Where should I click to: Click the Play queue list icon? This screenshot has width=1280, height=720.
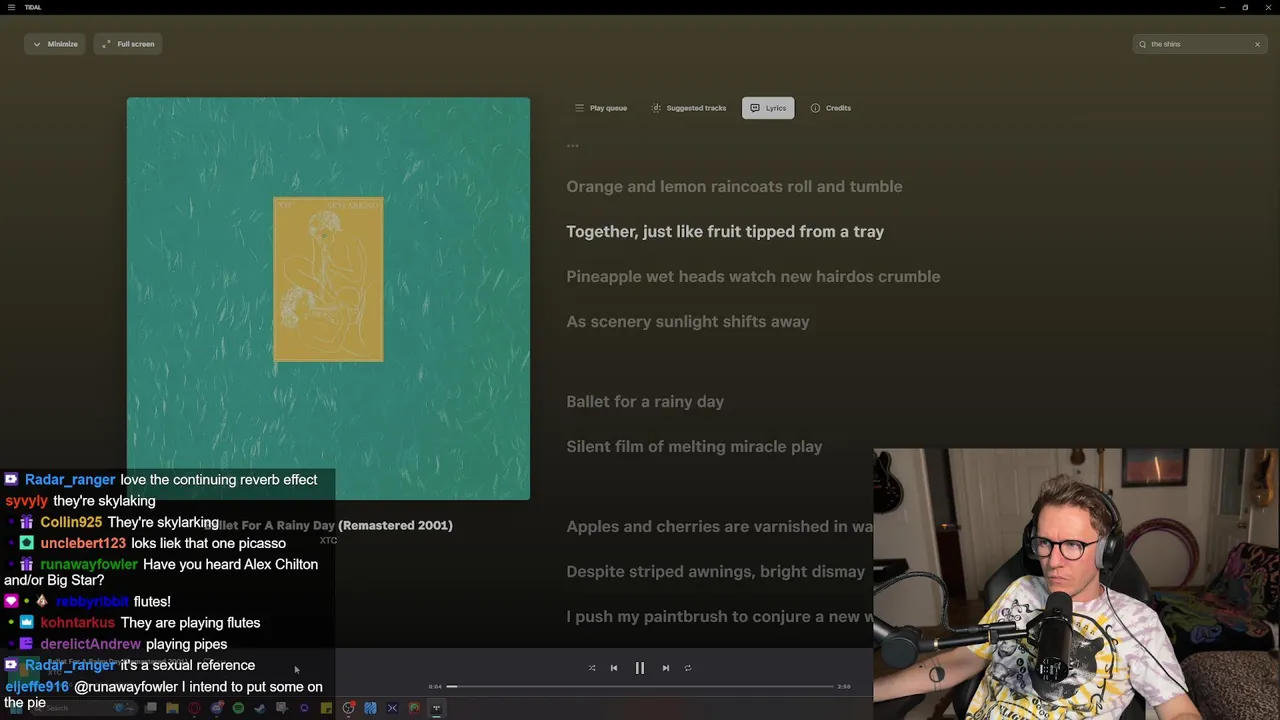579,108
